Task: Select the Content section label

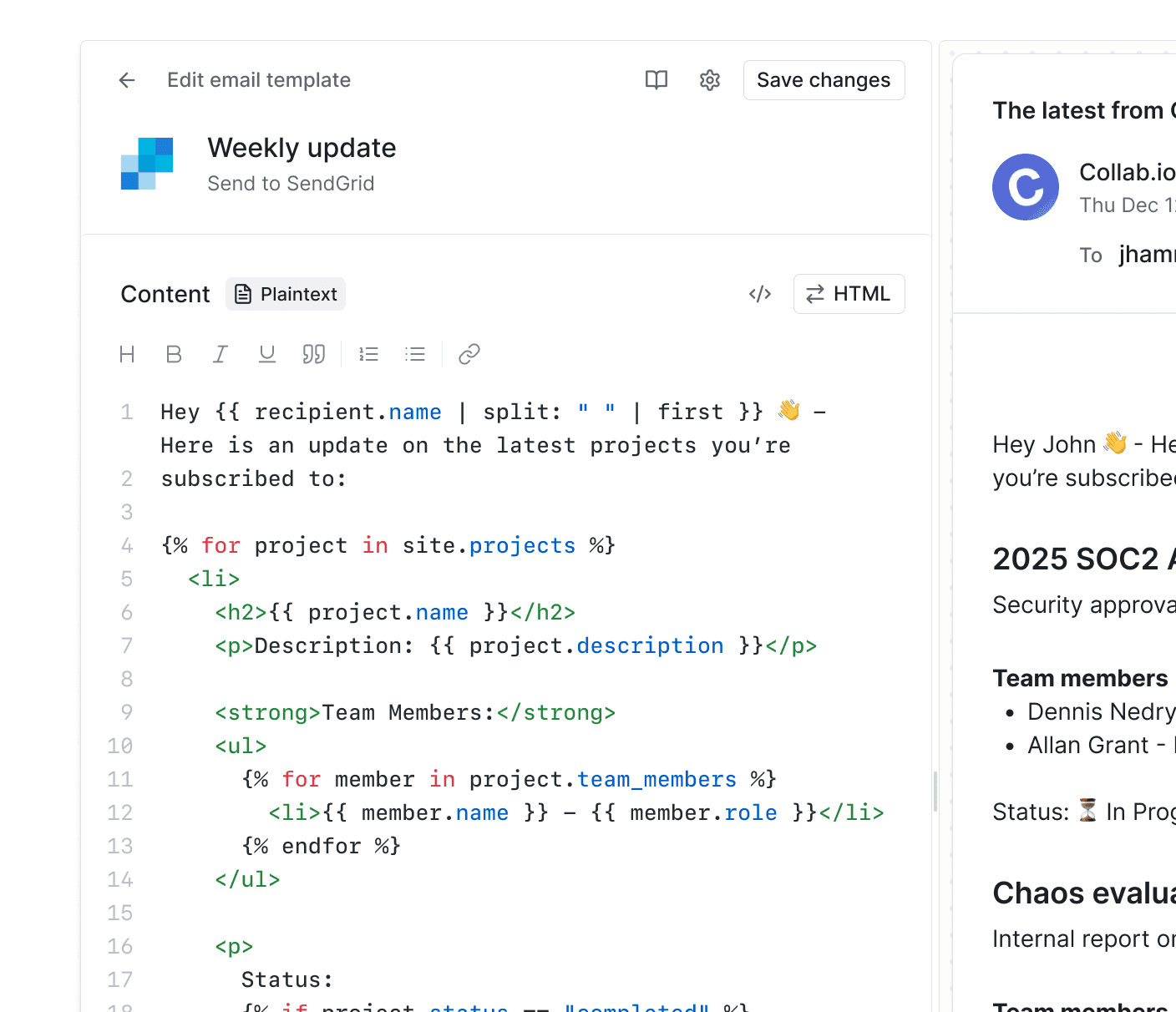Action: coord(165,294)
